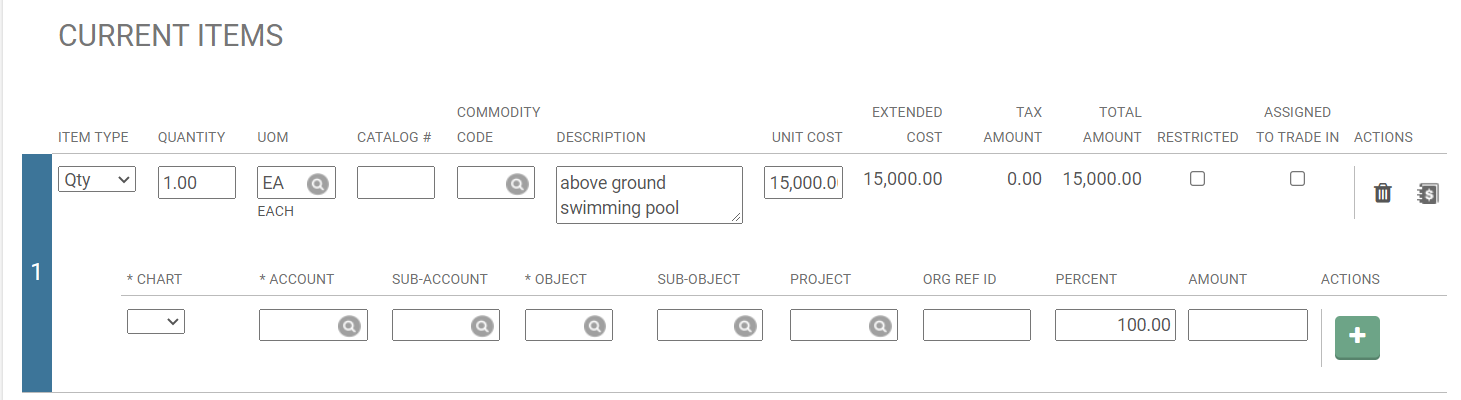Click the Catalog # input field
The width and height of the screenshot is (1461, 400).
(x=395, y=183)
